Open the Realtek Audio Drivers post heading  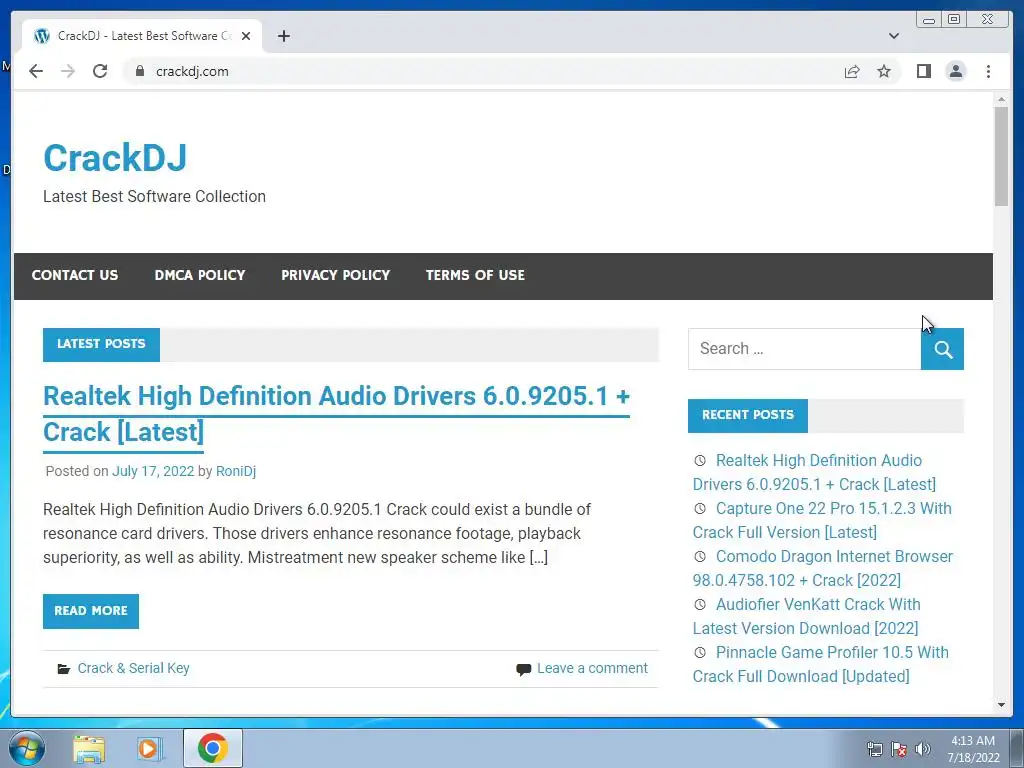pyautogui.click(x=336, y=414)
